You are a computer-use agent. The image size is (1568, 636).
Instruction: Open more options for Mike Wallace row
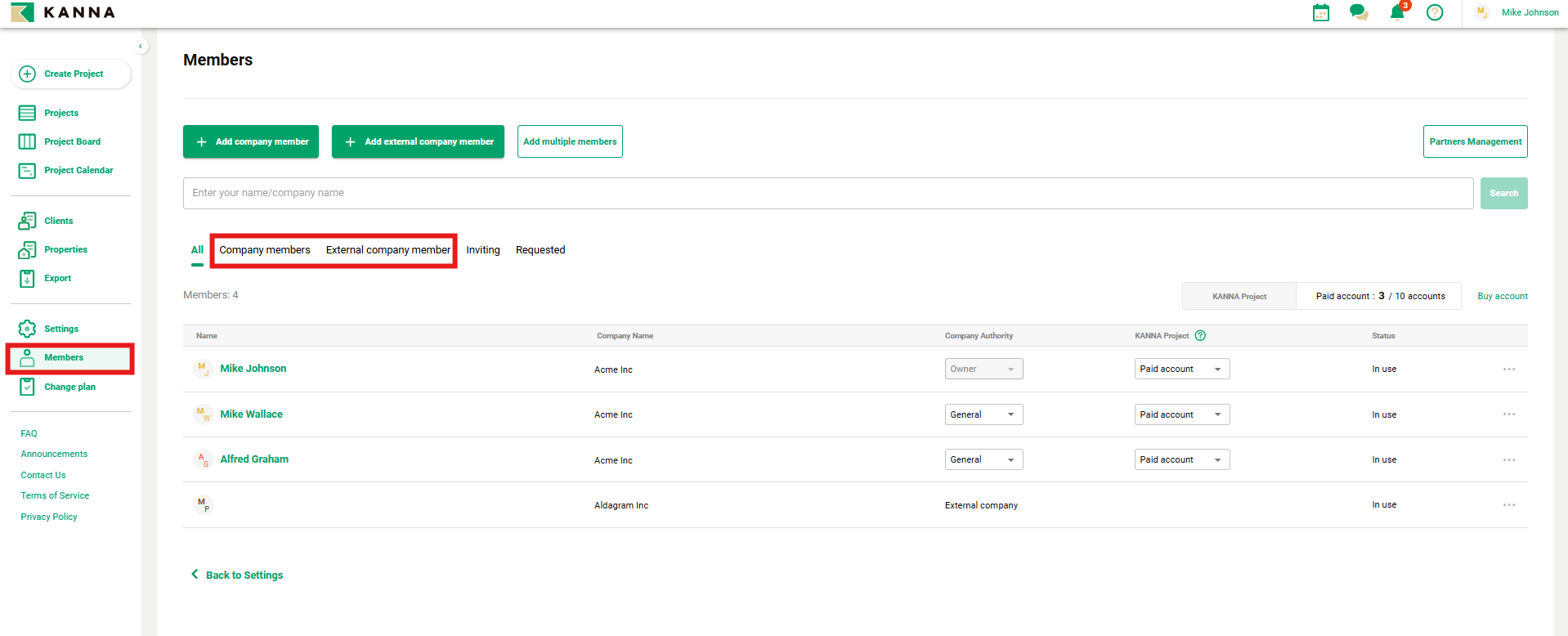(x=1508, y=414)
